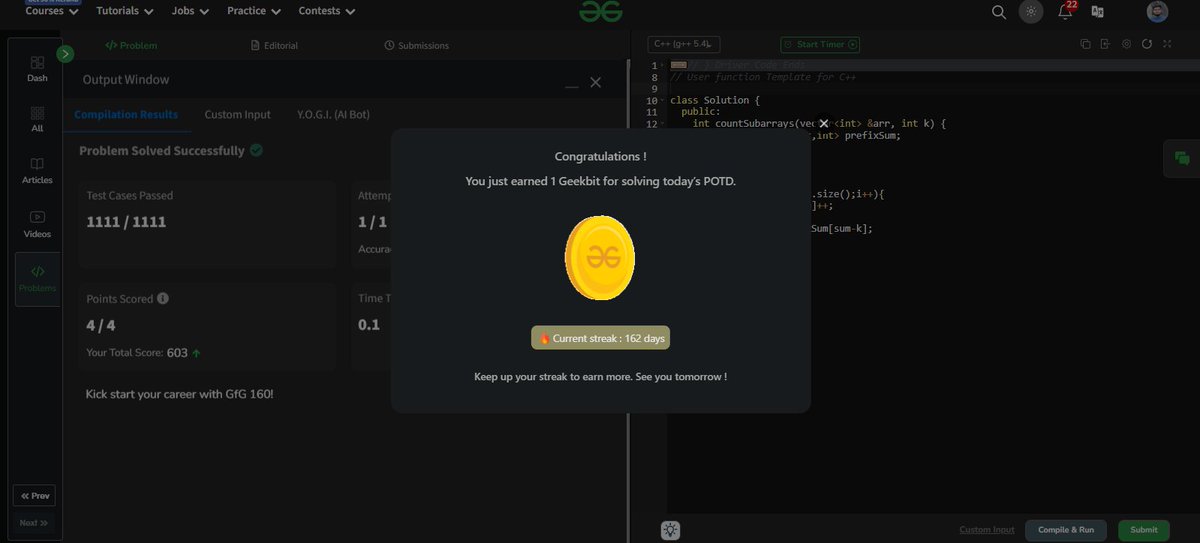Screen dimensions: 1200x543
Task: Open the C++ (g++ 5.4) language dropdown
Action: 684,44
